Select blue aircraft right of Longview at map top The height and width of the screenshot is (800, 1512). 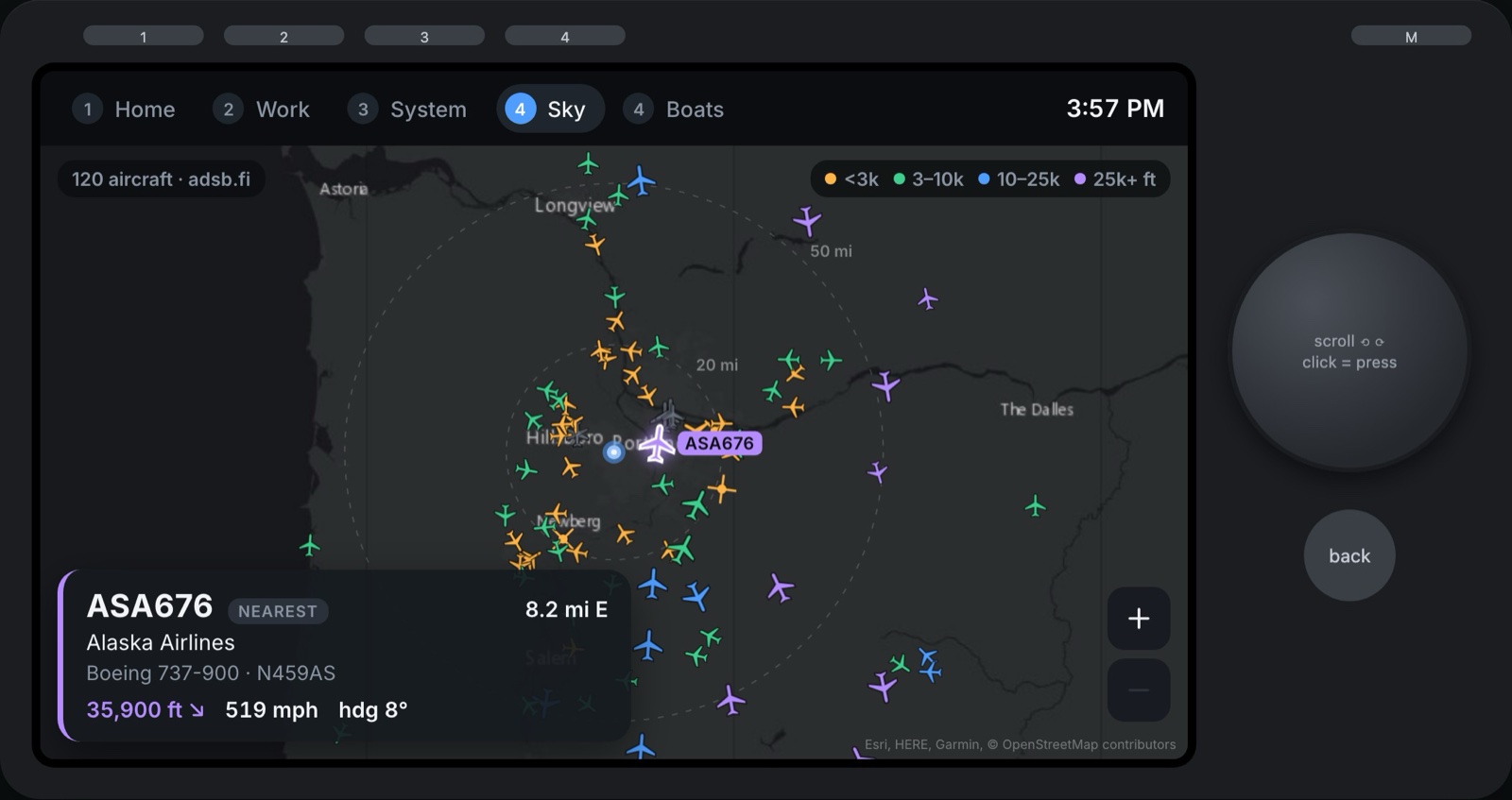click(x=641, y=180)
